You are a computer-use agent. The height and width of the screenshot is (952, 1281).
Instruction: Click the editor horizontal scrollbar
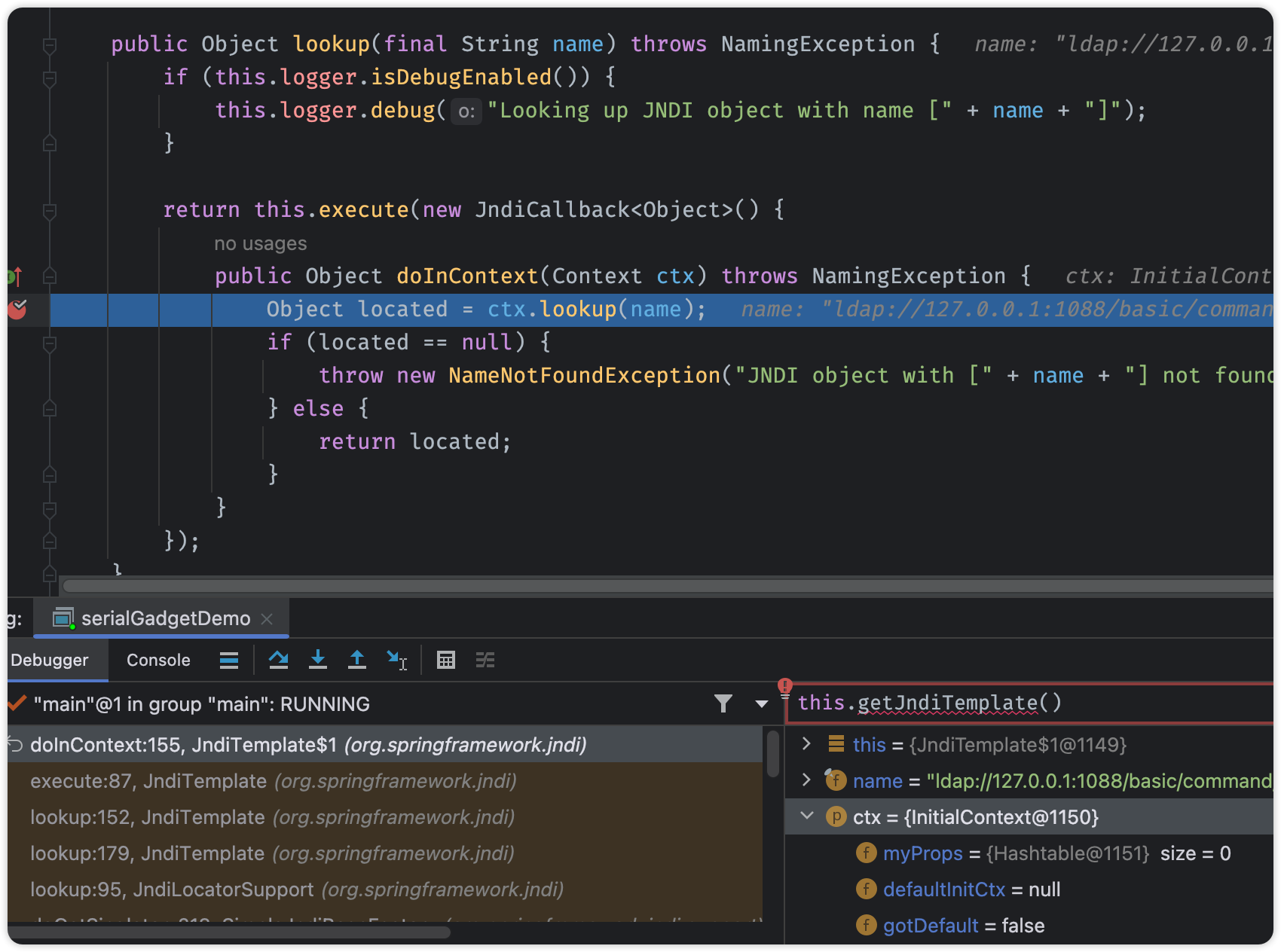click(667, 585)
